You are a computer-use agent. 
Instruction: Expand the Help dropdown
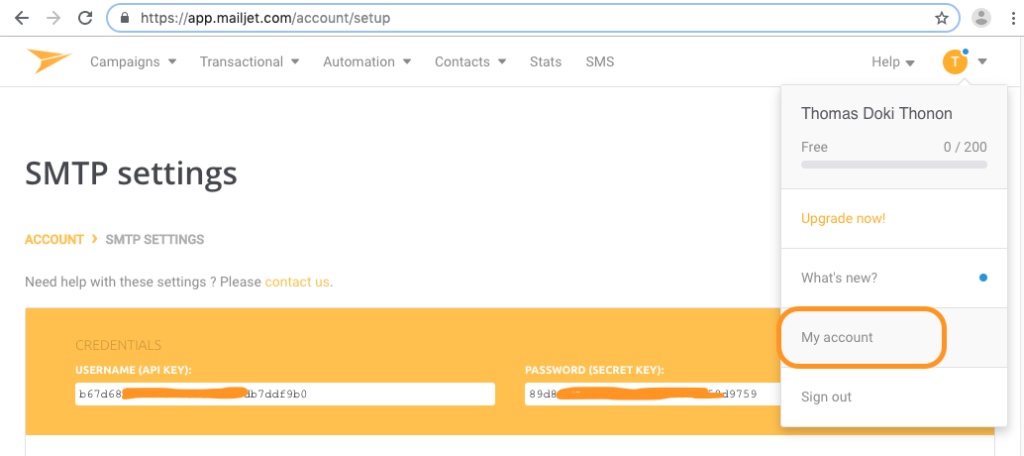tap(893, 62)
